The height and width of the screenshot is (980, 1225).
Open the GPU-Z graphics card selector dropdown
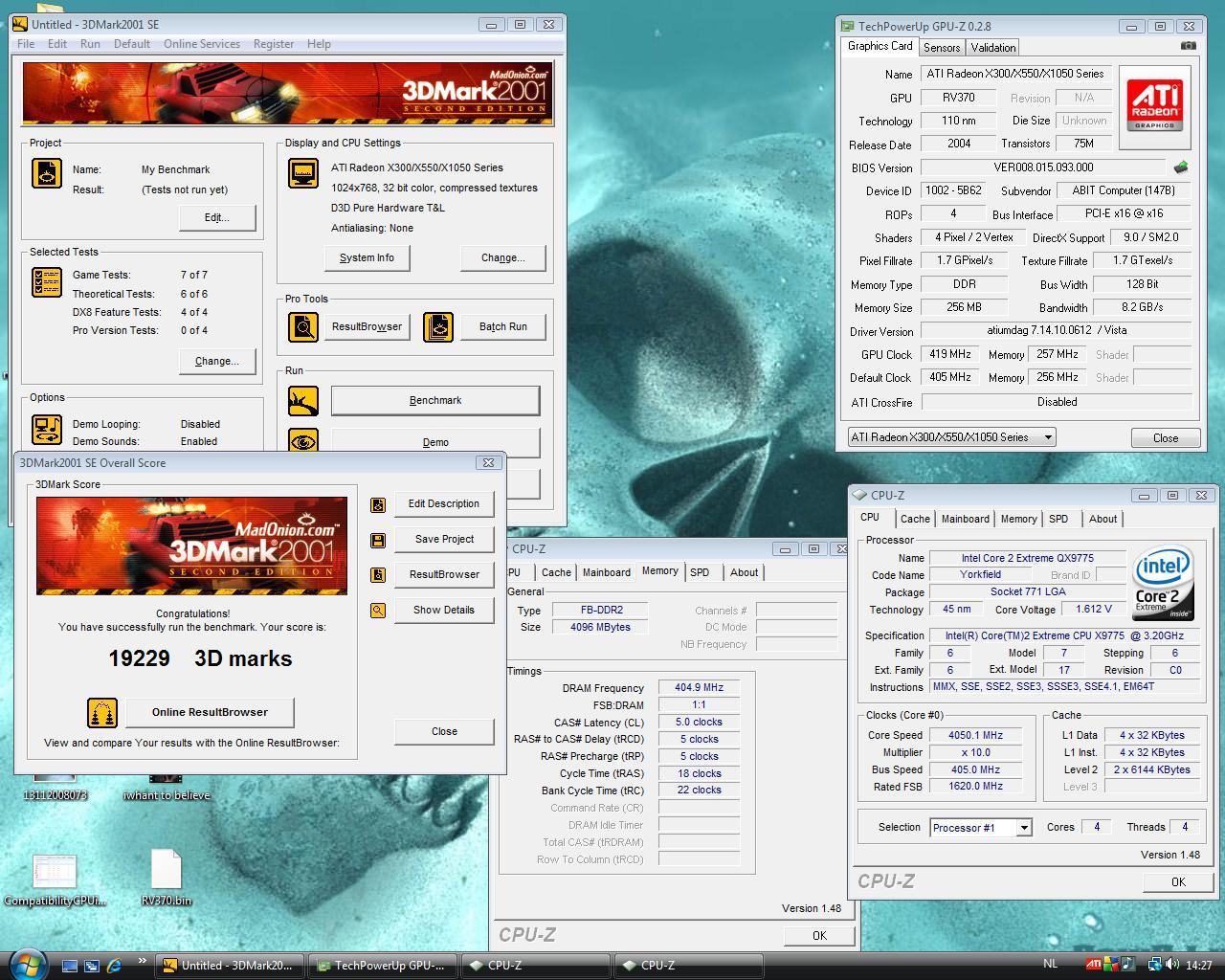click(x=951, y=437)
